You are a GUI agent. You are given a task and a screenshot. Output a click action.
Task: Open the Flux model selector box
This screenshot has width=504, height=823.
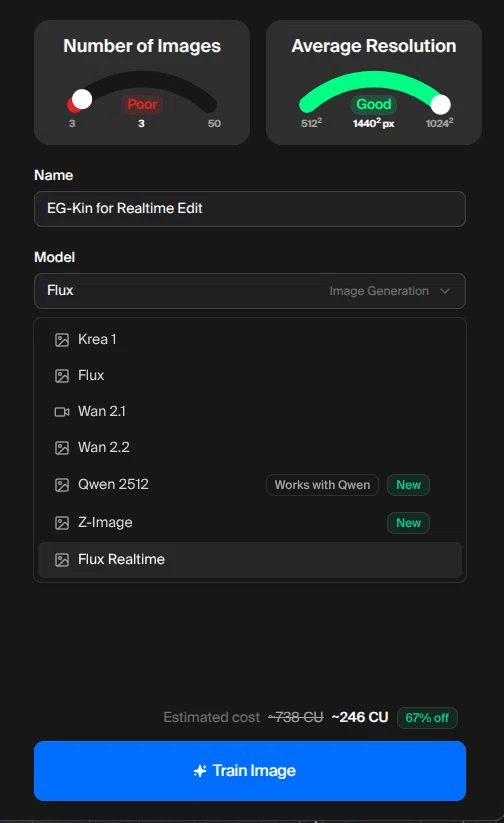coord(250,291)
